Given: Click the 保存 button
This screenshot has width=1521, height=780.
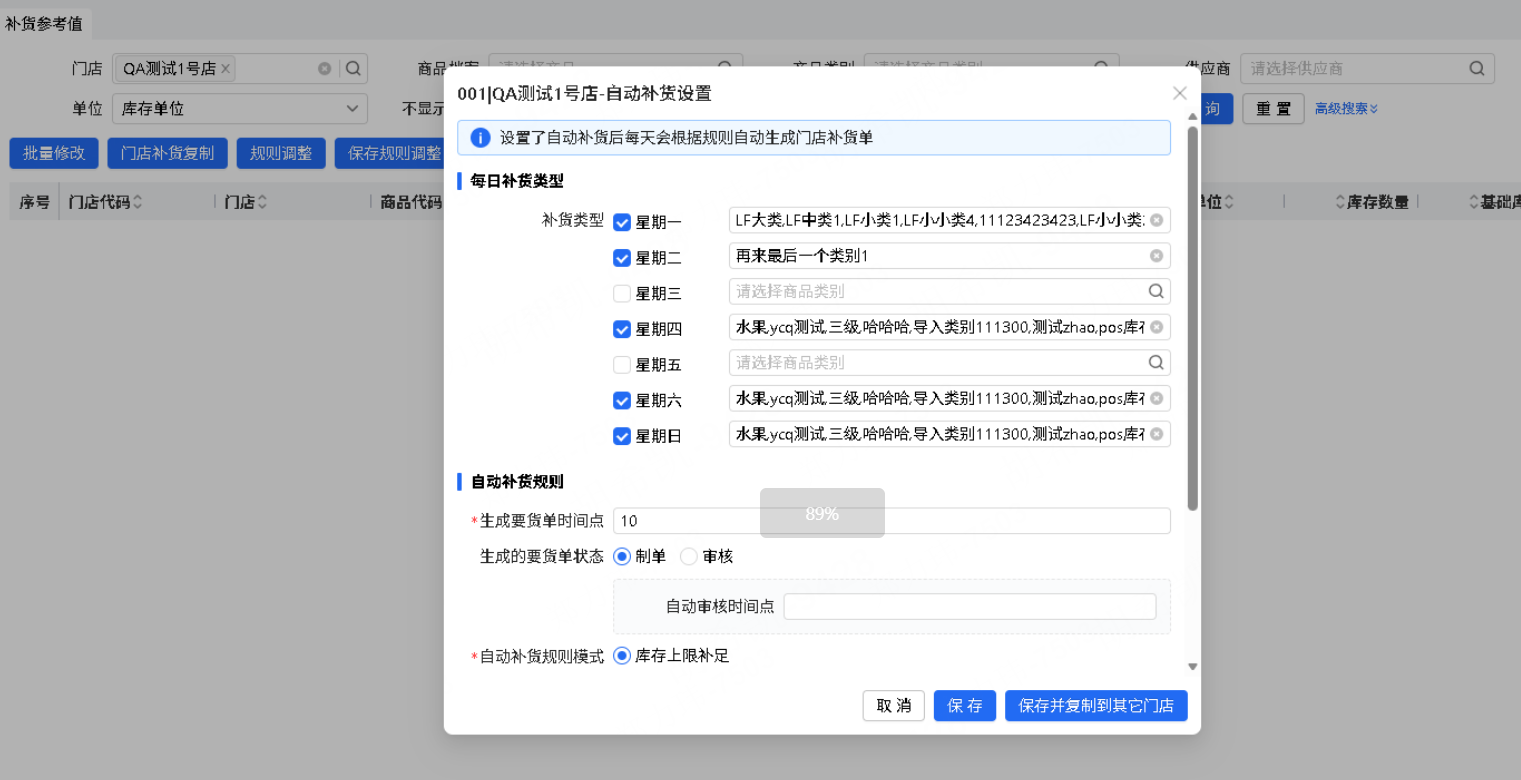Looking at the screenshot, I should coord(964,706).
